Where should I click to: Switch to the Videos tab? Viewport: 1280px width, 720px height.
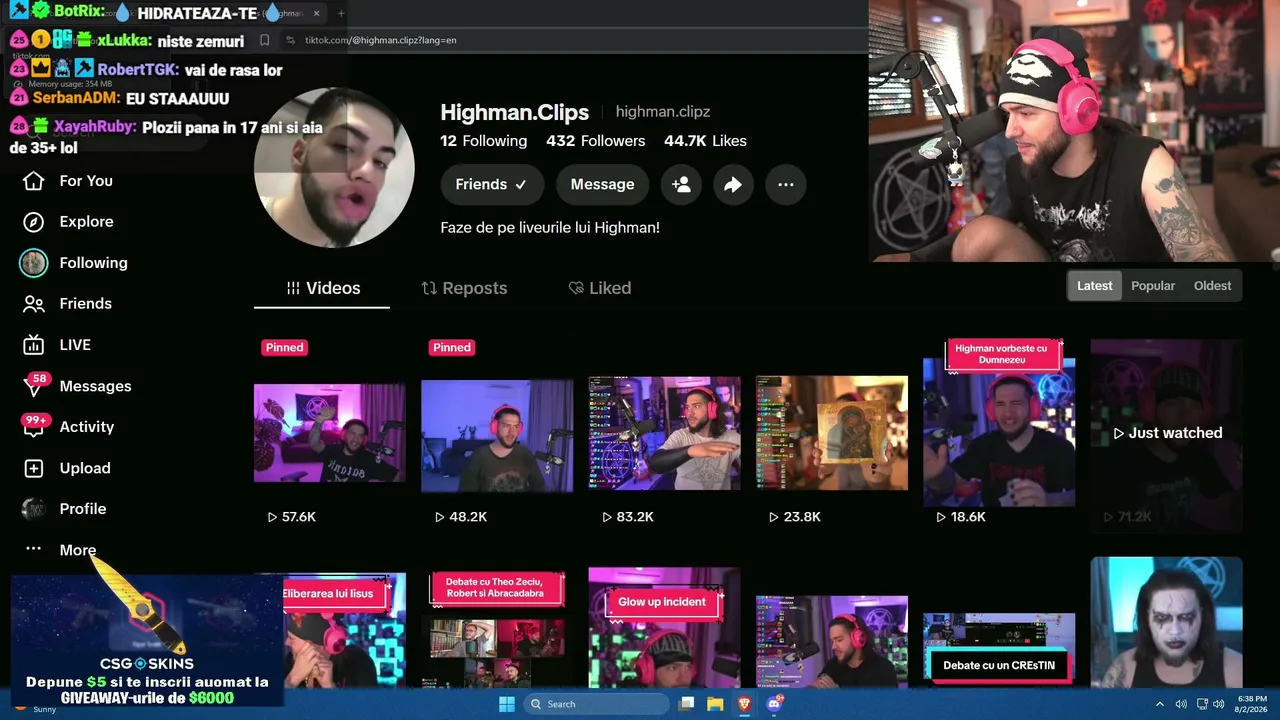[x=322, y=288]
